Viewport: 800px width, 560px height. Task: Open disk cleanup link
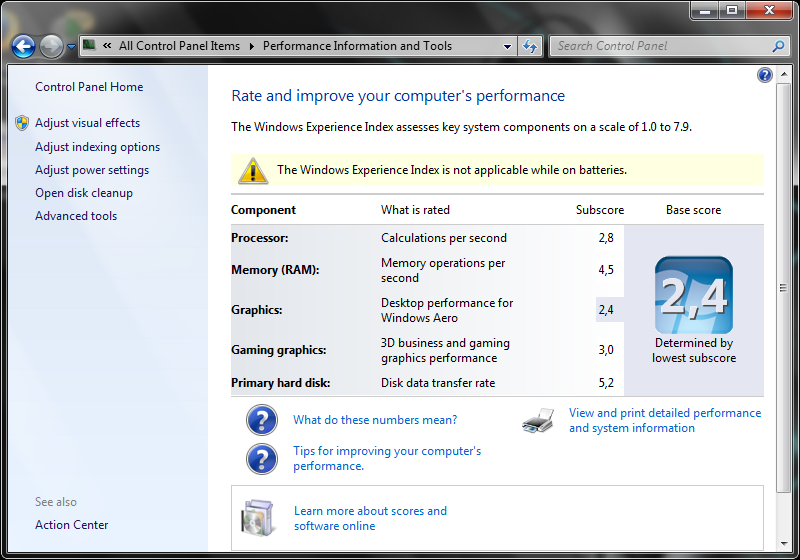84,193
